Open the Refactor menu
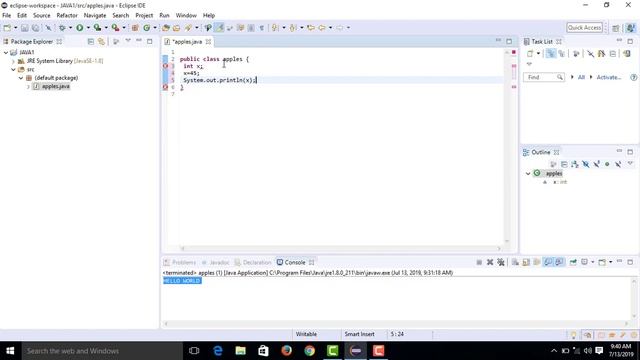 (x=67, y=16)
